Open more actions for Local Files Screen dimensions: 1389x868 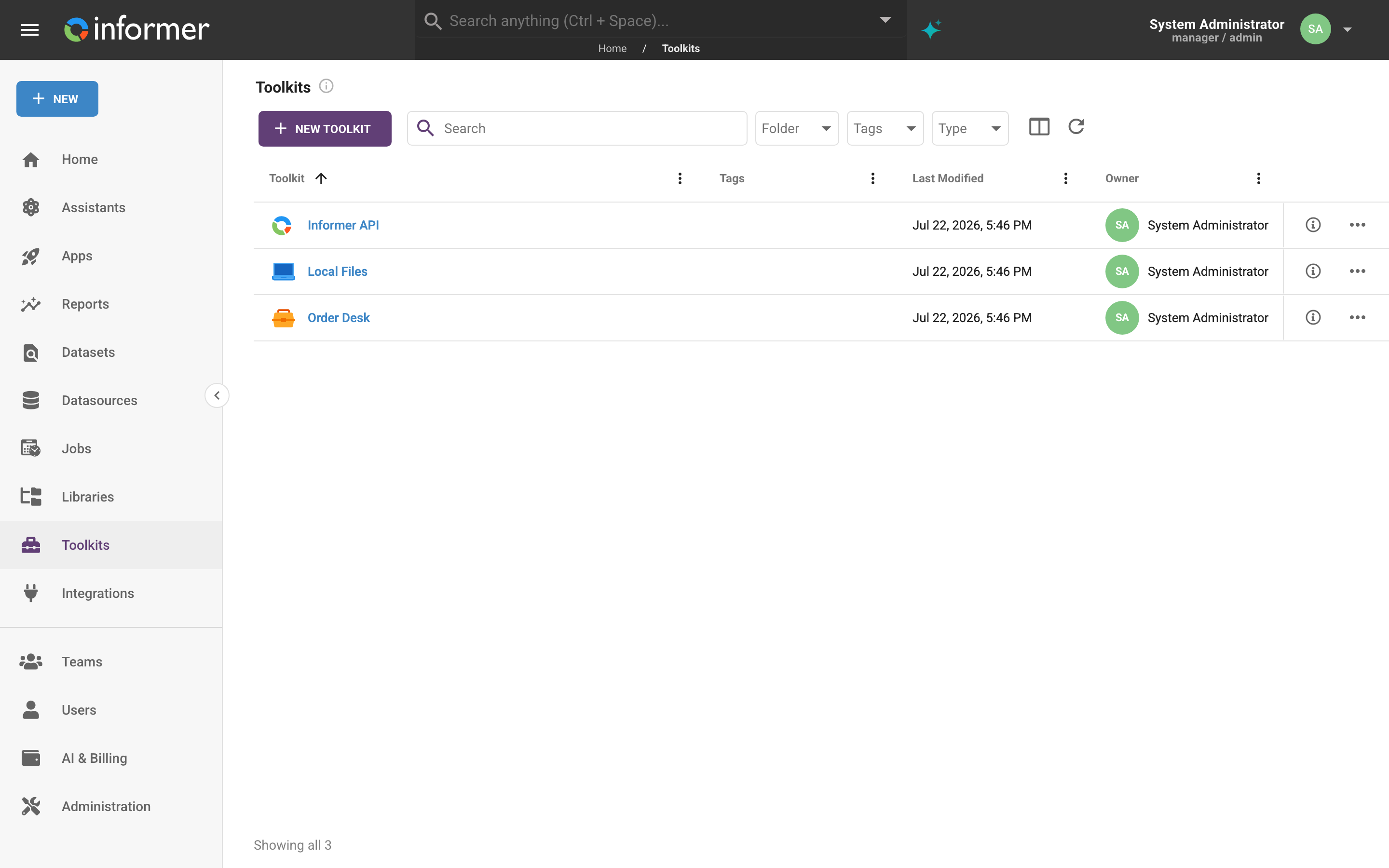click(1357, 271)
